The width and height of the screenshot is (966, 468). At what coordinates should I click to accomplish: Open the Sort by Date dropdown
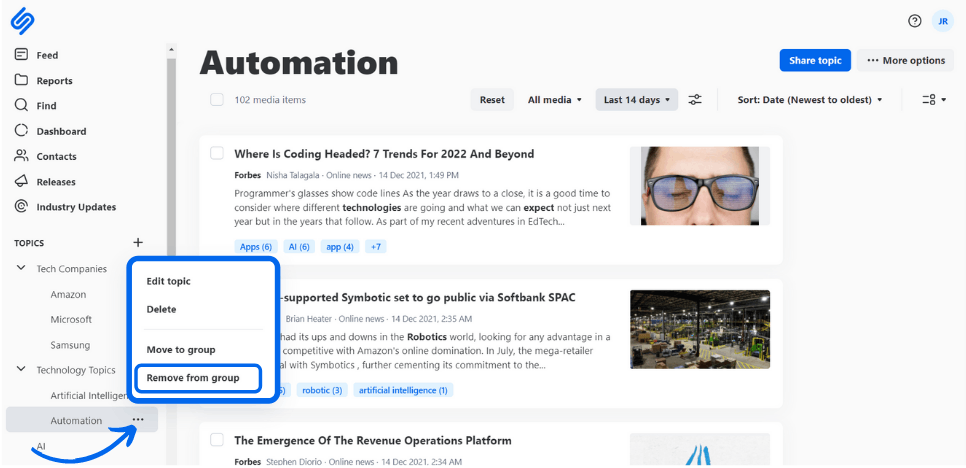tap(810, 100)
